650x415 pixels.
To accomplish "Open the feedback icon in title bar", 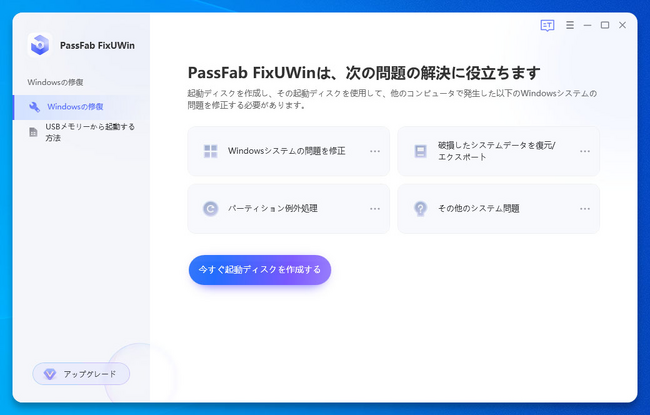I will click(x=547, y=25).
